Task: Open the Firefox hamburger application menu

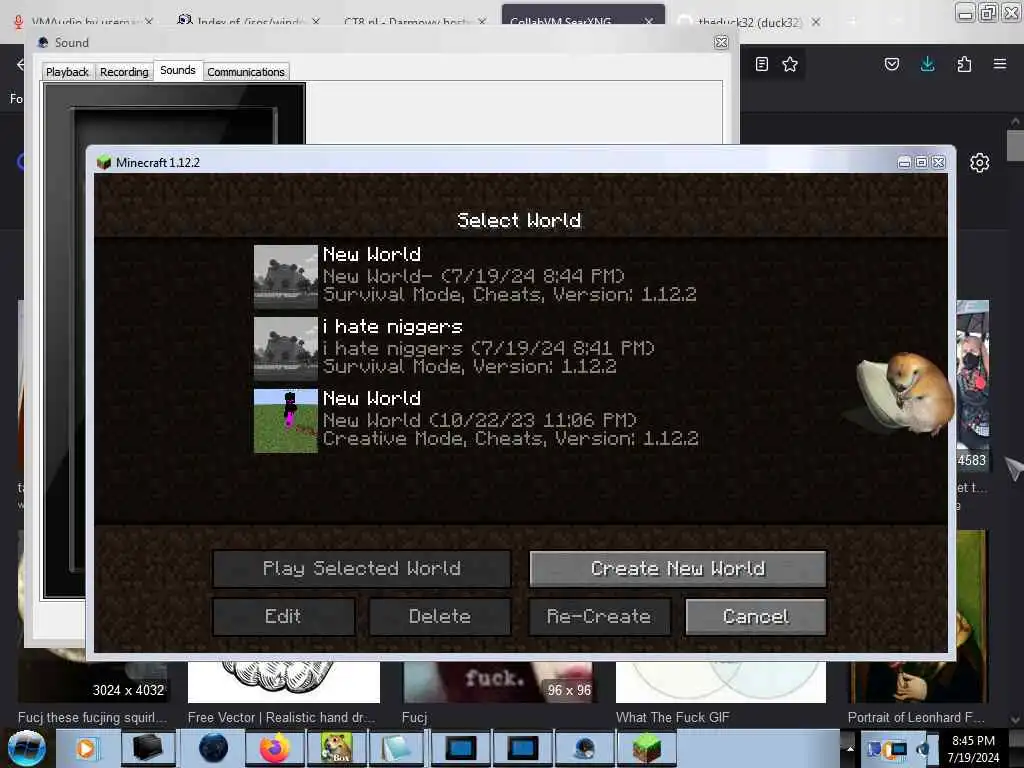Action: click(x=999, y=64)
